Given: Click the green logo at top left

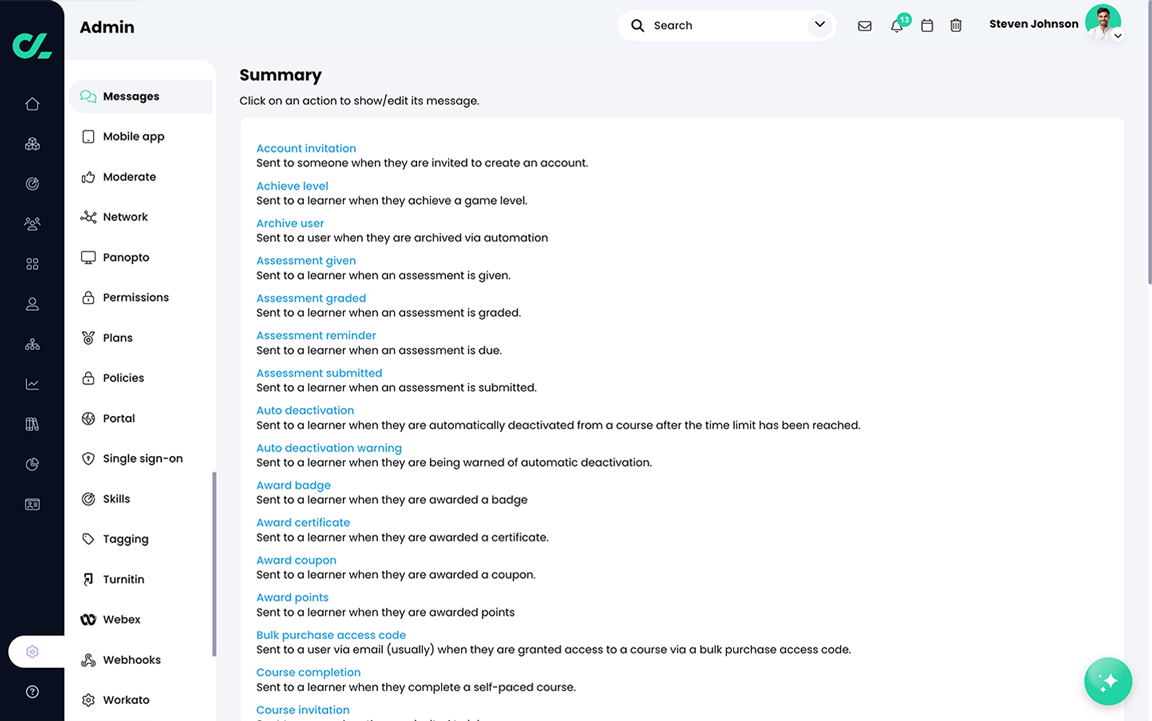Looking at the screenshot, I should click(32, 46).
